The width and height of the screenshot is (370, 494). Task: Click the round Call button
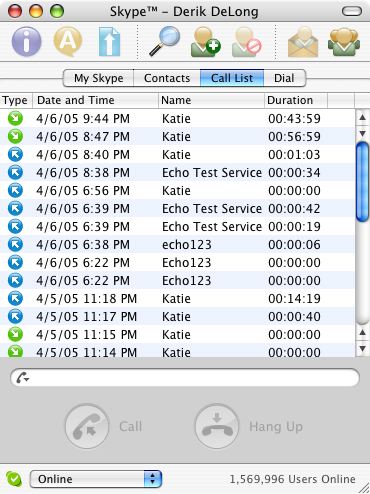coord(87,426)
